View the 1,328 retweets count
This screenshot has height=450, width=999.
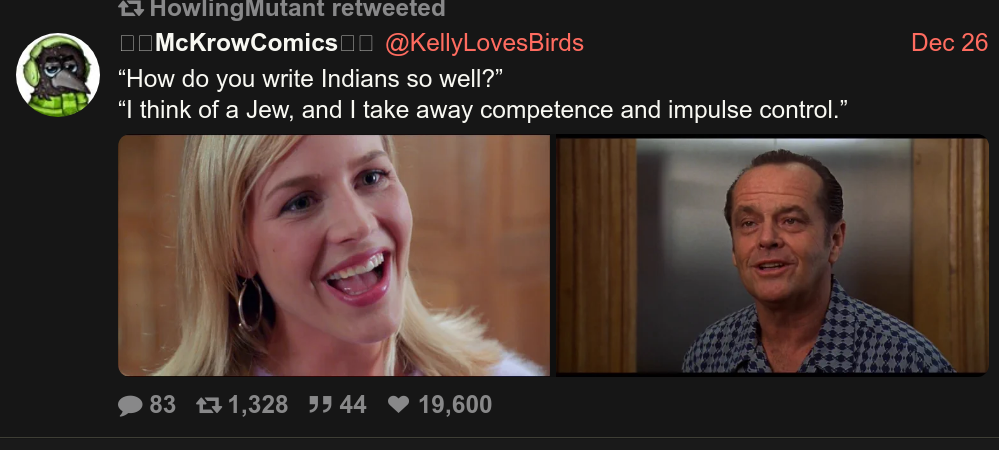258,405
